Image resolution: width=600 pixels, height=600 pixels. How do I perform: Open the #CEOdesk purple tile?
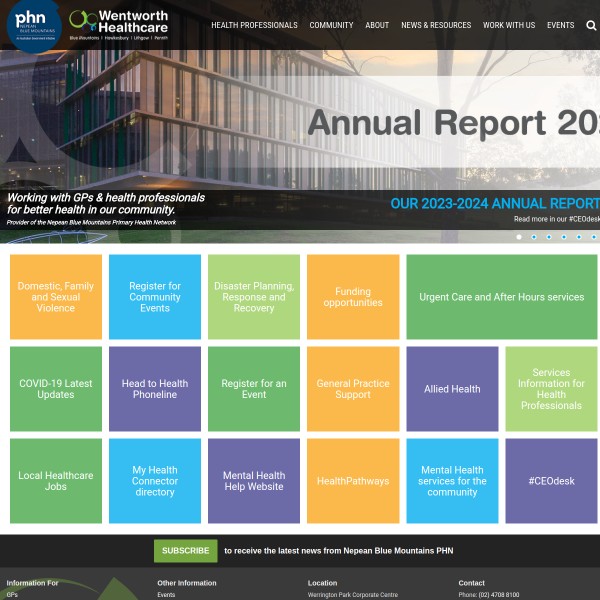pos(551,481)
